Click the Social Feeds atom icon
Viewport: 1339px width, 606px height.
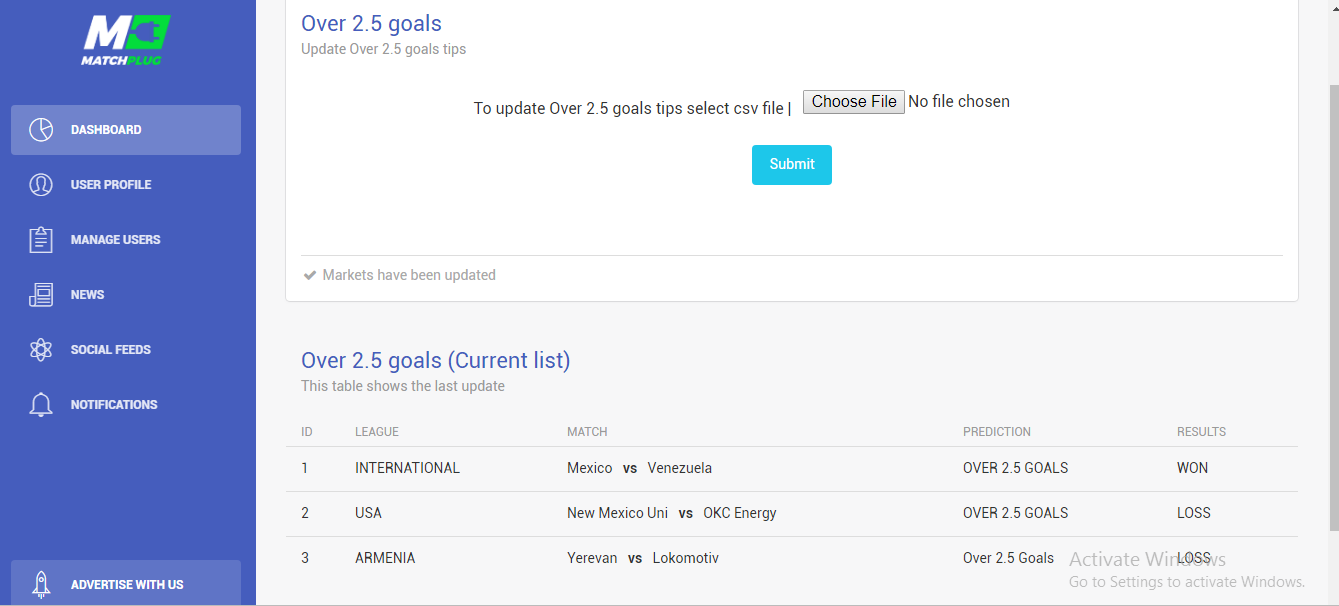[x=41, y=350]
